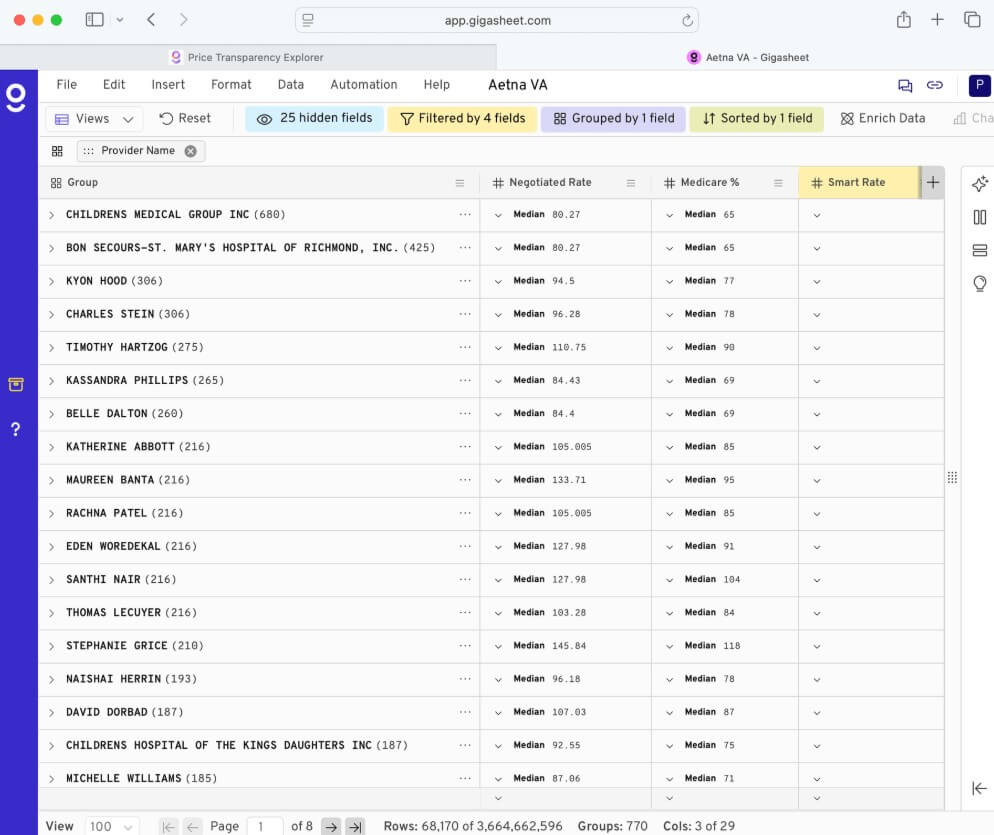Click Enrich Data button
The image size is (994, 835).
[882, 119]
